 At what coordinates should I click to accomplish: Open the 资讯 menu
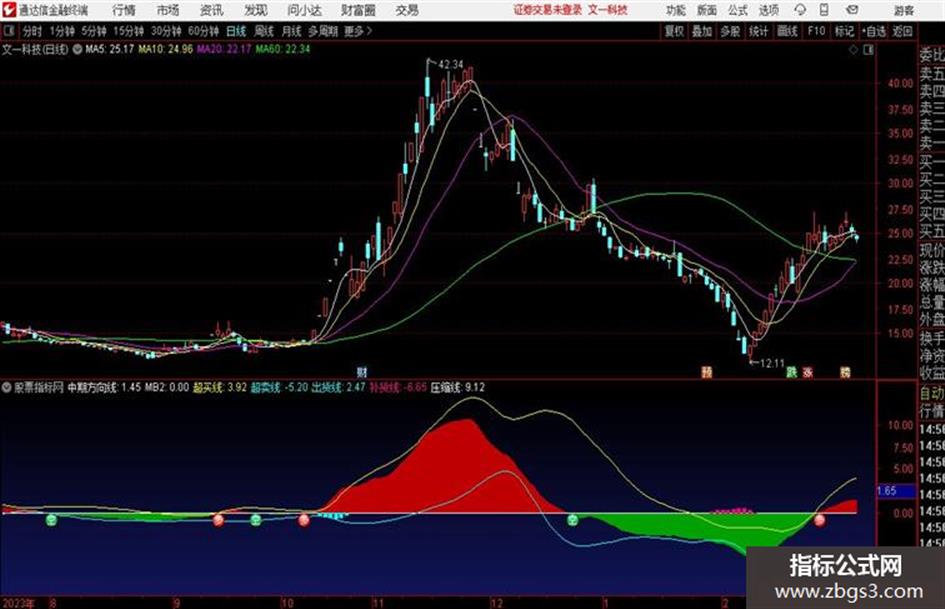[x=212, y=10]
